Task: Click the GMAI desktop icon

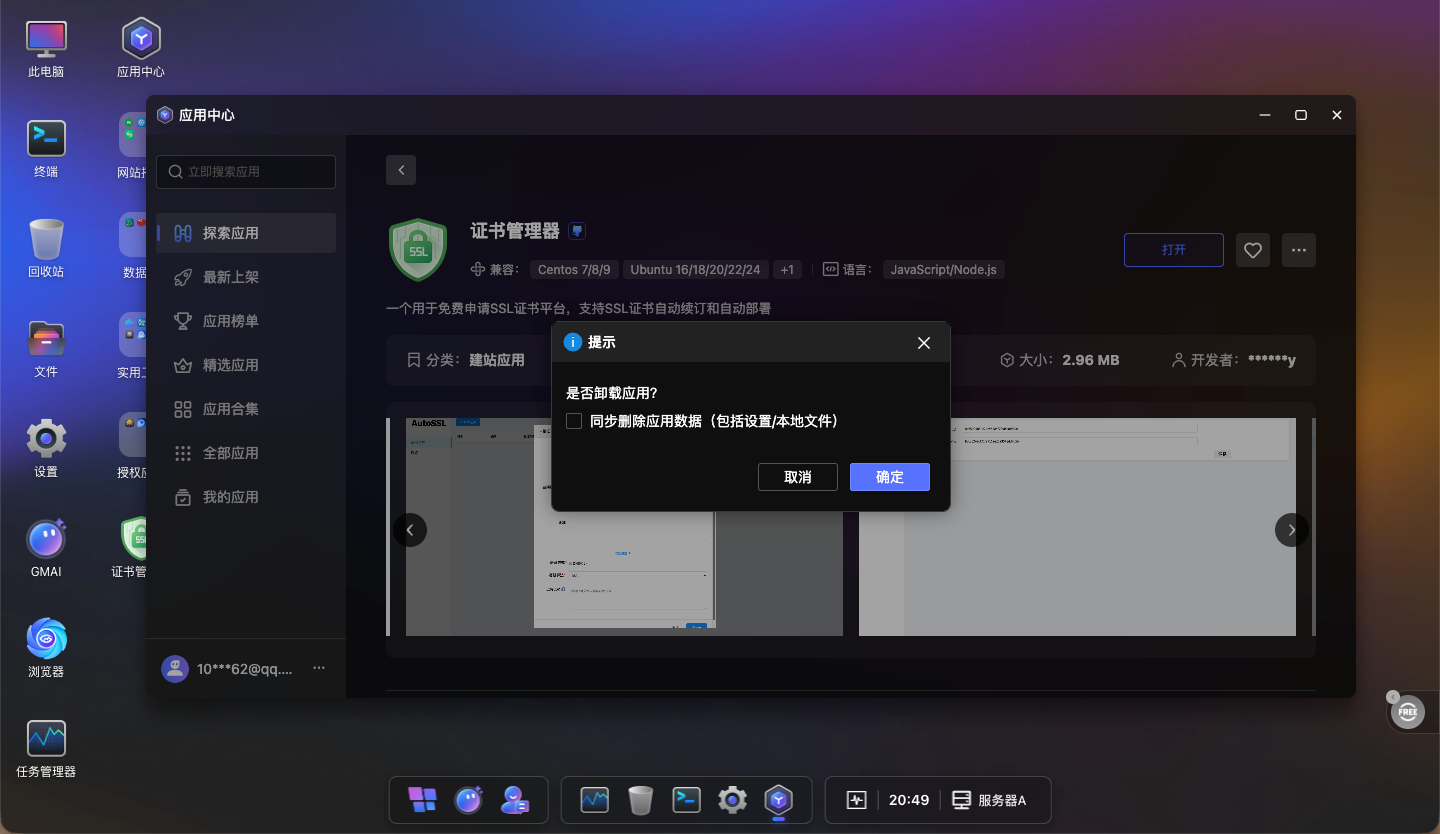Action: (46, 549)
